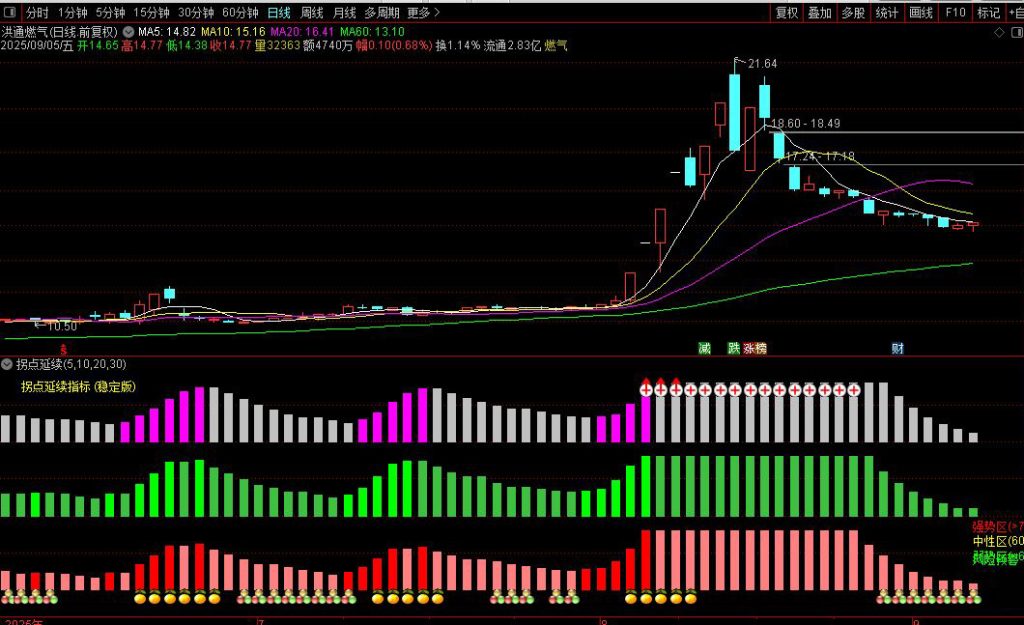
Task: Open the MA indicator dropdown arrow
Action: (127, 32)
